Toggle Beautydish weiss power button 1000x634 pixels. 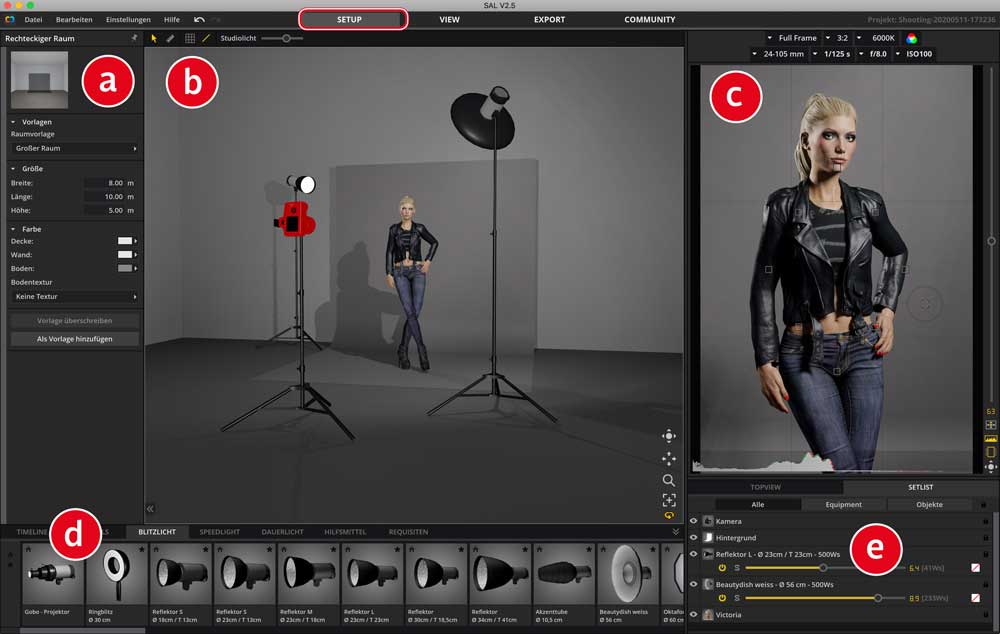point(722,598)
